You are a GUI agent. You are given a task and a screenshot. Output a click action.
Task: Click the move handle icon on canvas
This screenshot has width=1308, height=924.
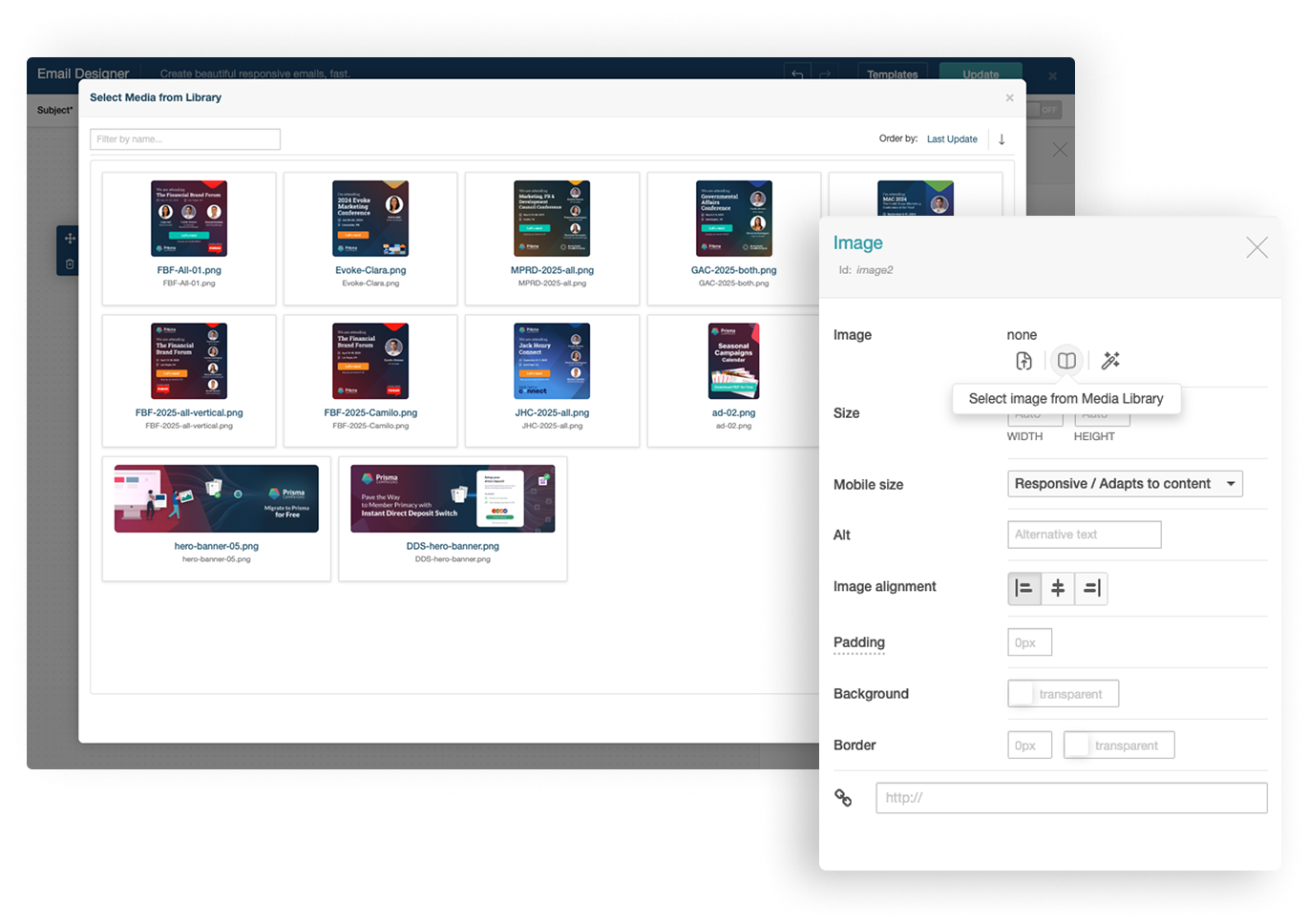pos(70,239)
